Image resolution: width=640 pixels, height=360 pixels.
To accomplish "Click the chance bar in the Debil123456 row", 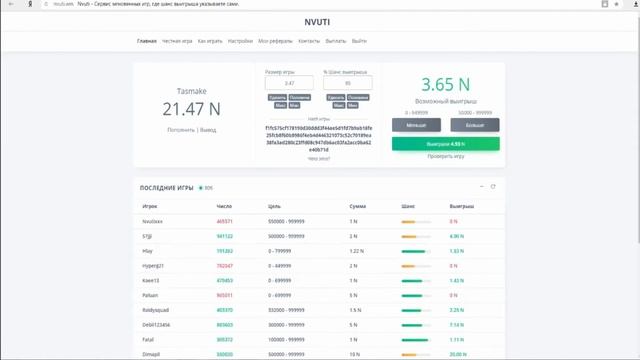I will click(416, 325).
